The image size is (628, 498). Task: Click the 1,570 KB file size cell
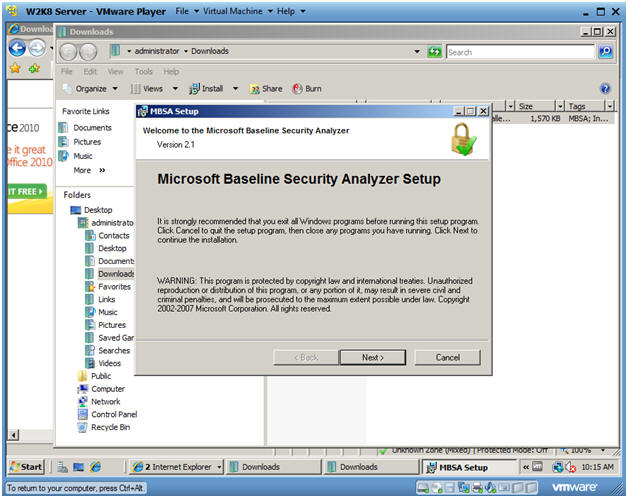(x=545, y=119)
